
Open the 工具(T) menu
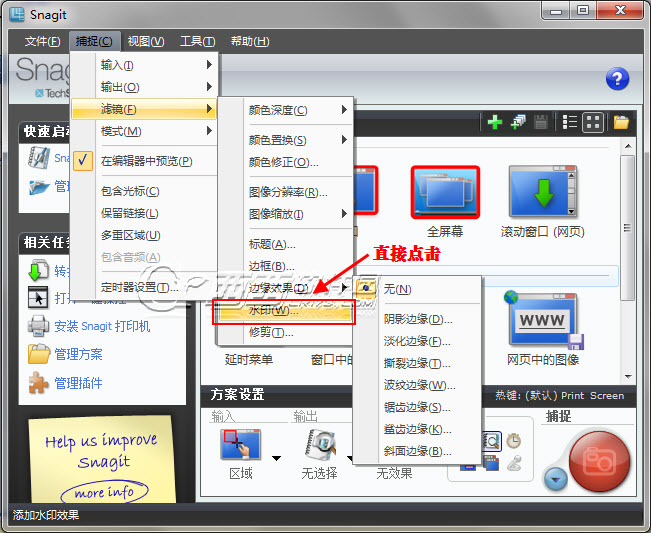click(x=198, y=41)
